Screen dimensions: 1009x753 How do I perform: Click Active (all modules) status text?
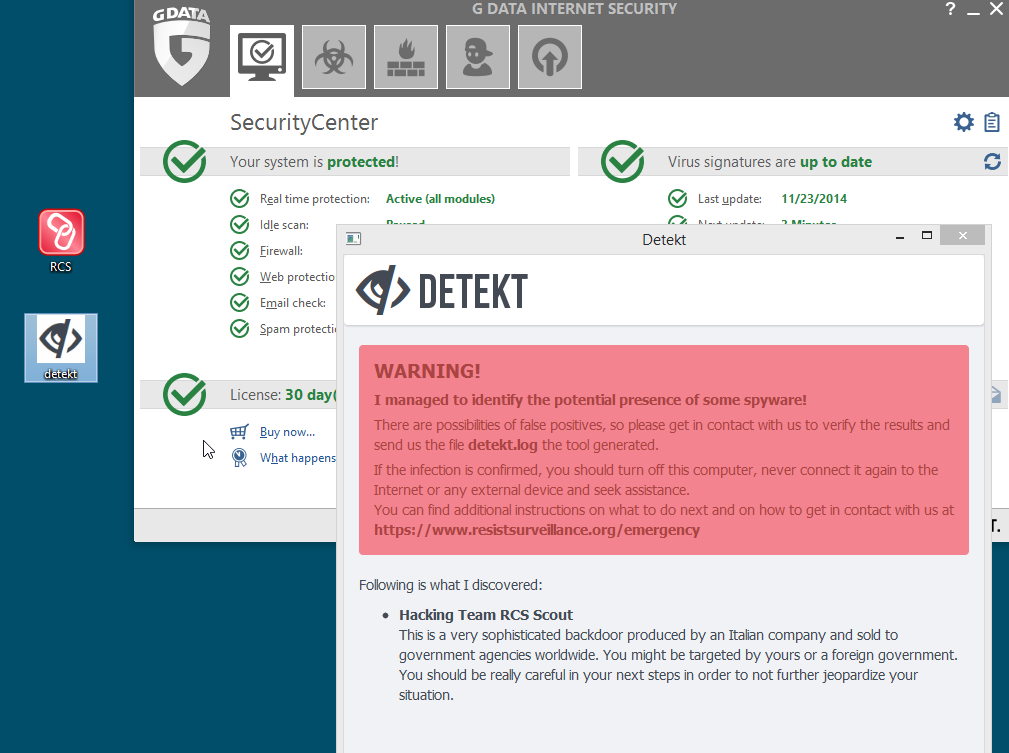tap(440, 199)
